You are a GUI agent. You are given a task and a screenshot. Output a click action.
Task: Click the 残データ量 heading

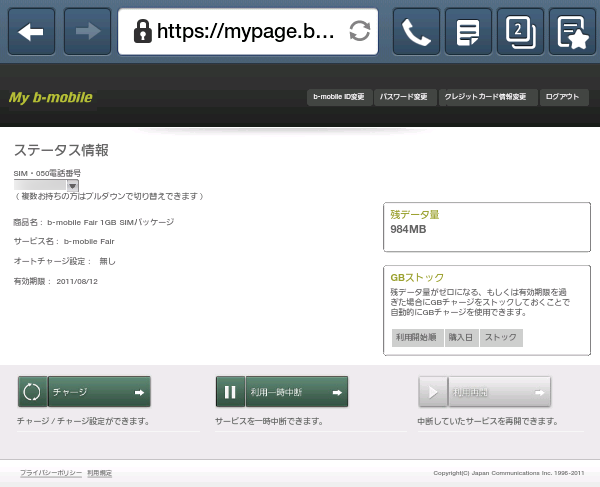(x=415, y=215)
